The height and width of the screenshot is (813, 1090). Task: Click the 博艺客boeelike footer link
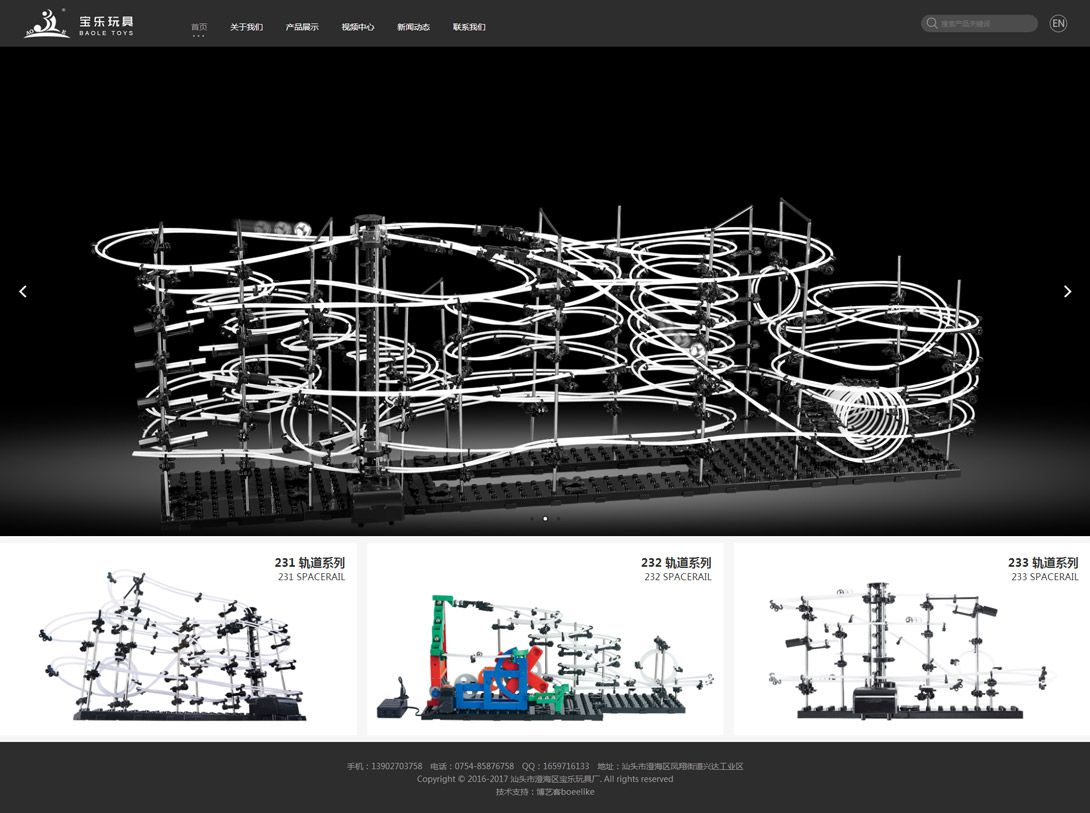[565, 792]
